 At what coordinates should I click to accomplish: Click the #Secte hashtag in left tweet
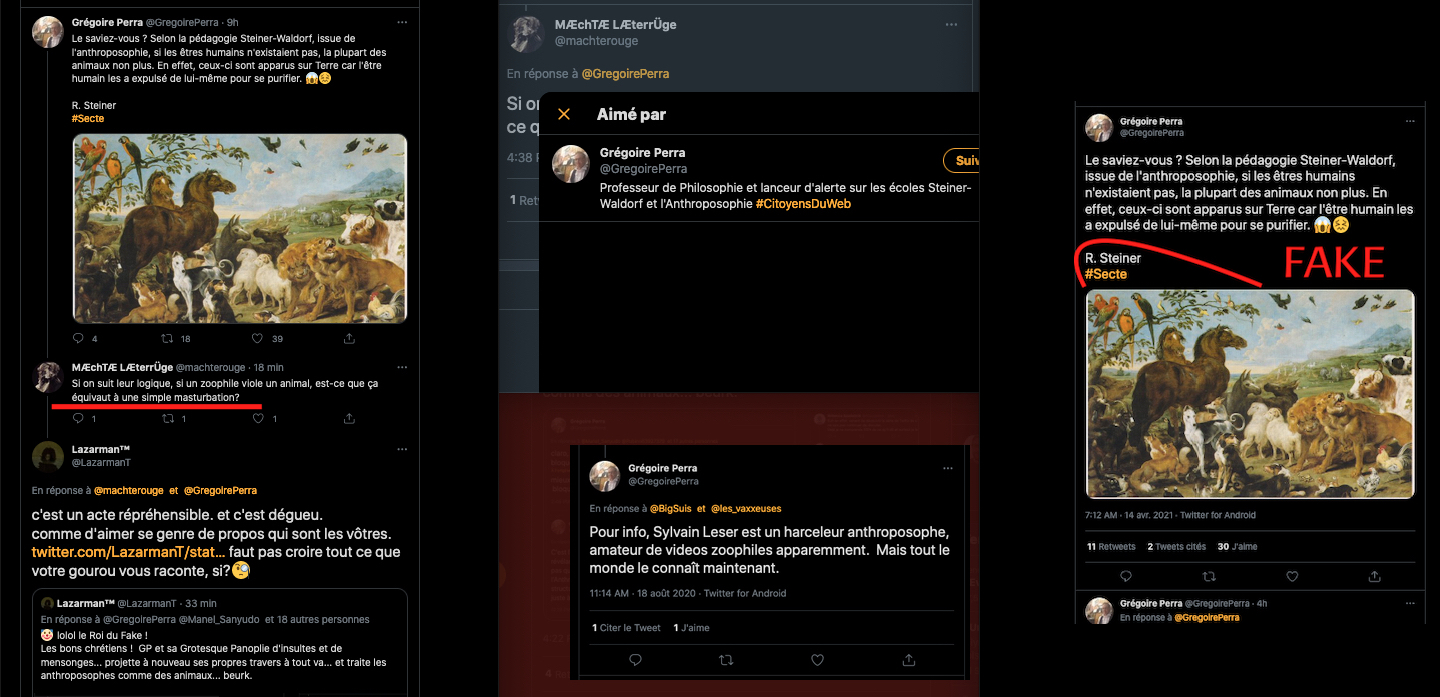pos(88,119)
